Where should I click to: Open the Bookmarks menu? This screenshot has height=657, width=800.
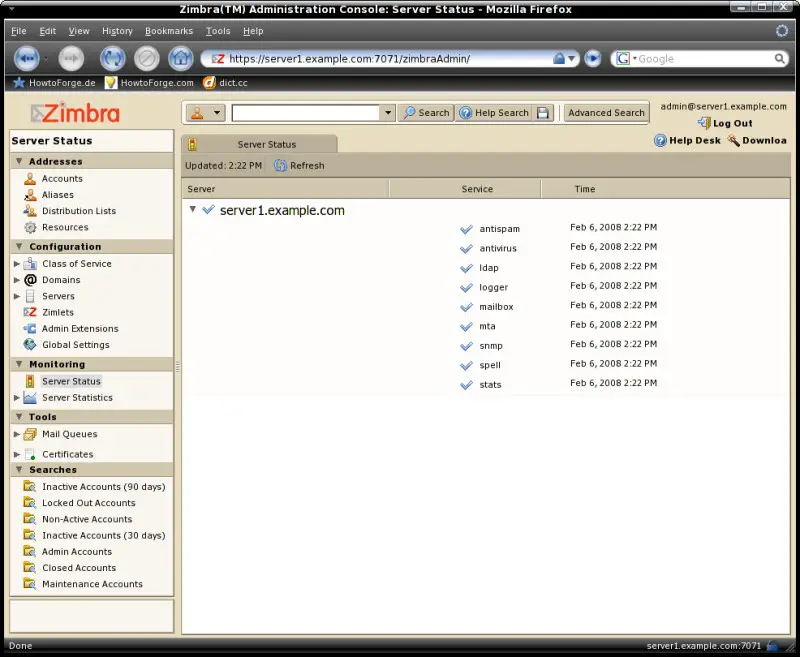pyautogui.click(x=169, y=31)
